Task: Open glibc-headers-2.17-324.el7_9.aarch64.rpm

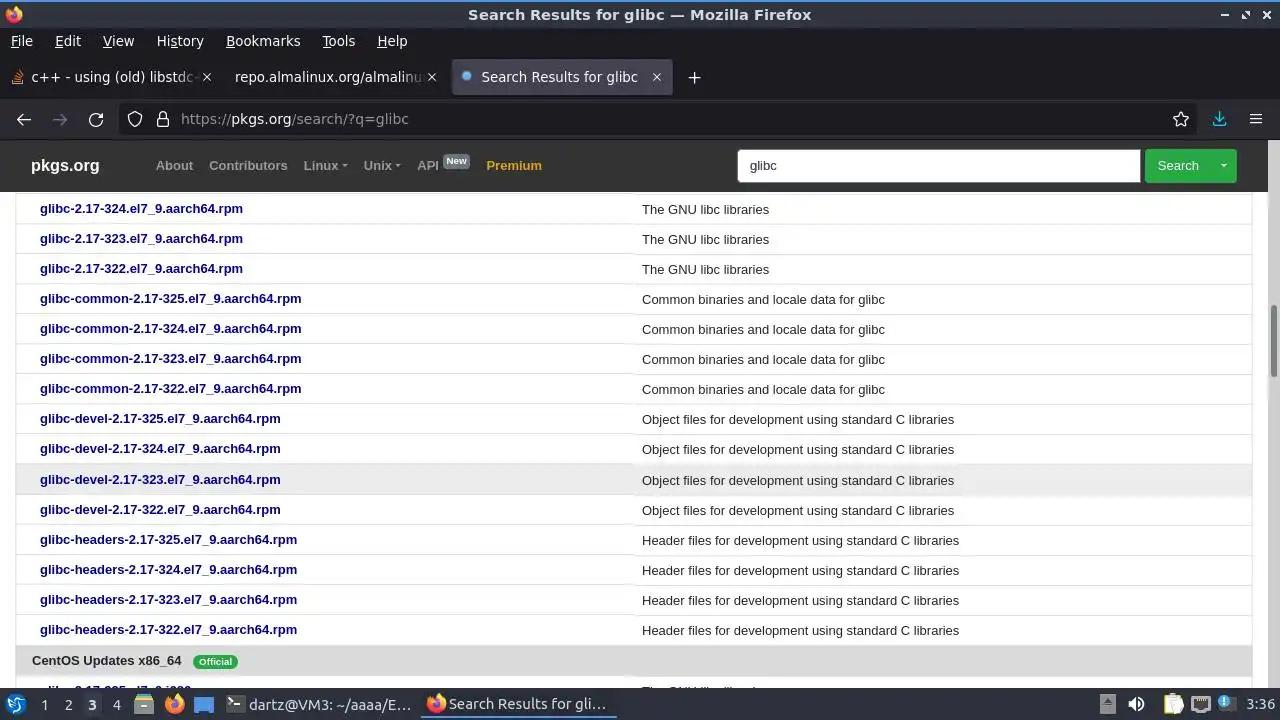Action: pyautogui.click(x=168, y=570)
